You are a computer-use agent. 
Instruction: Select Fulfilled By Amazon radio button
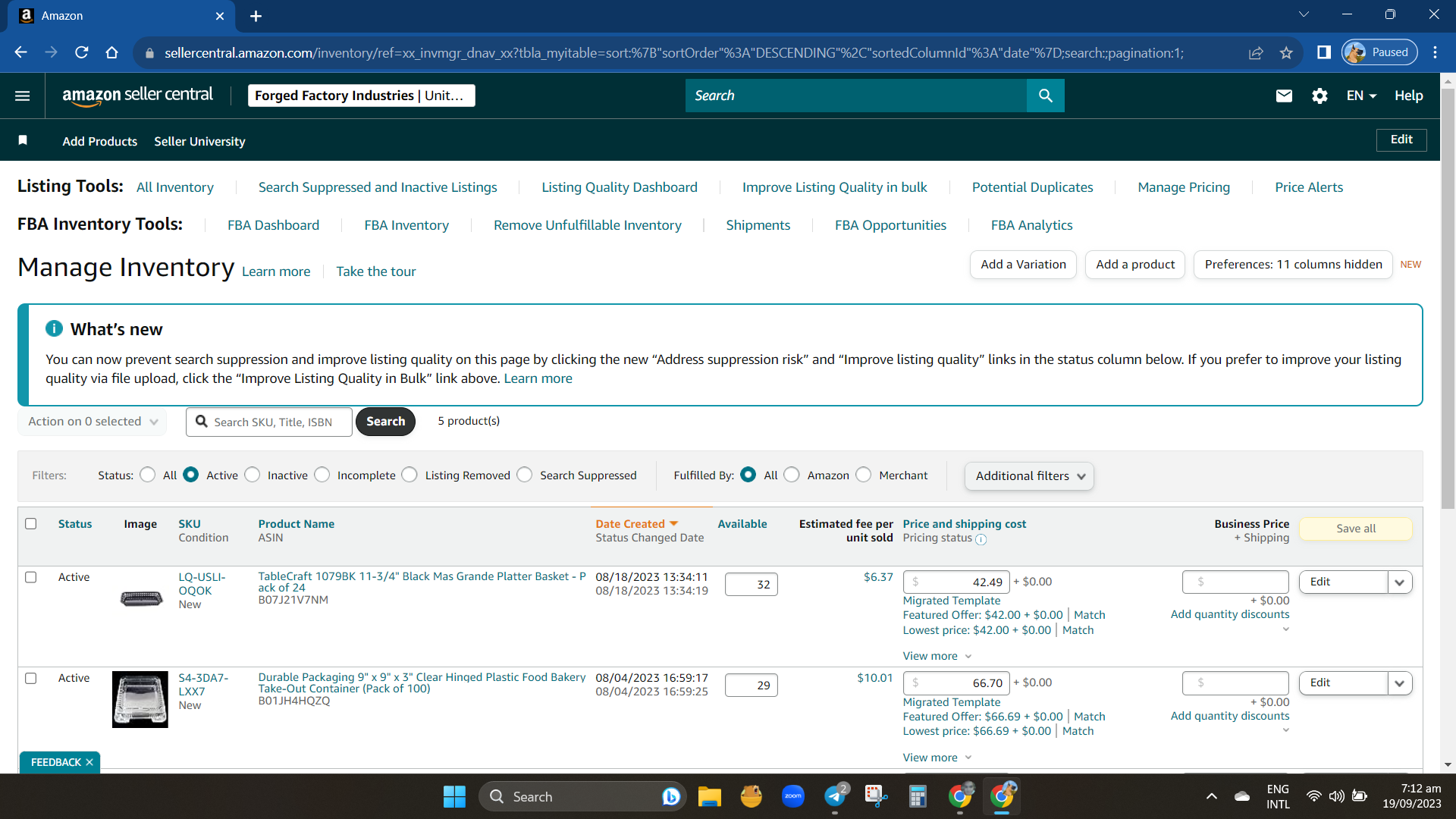coord(792,475)
